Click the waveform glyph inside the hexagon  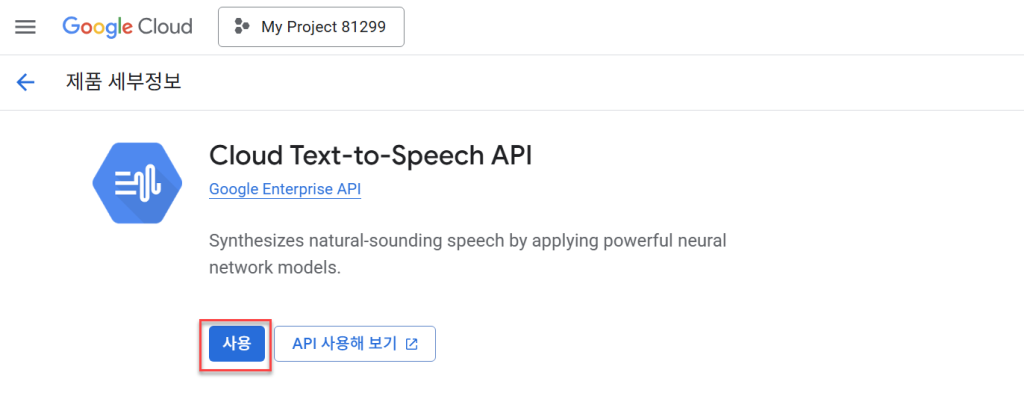pyautogui.click(x=138, y=183)
